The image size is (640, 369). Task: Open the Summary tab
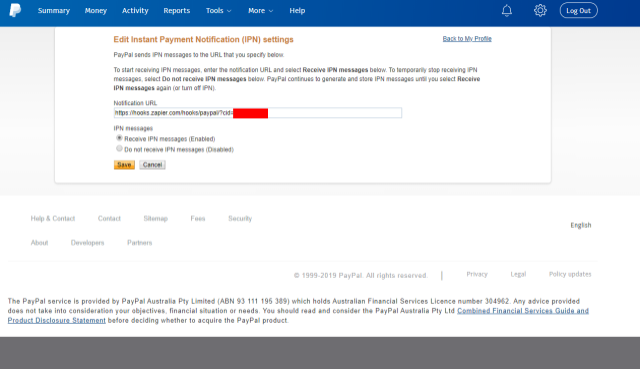click(54, 11)
